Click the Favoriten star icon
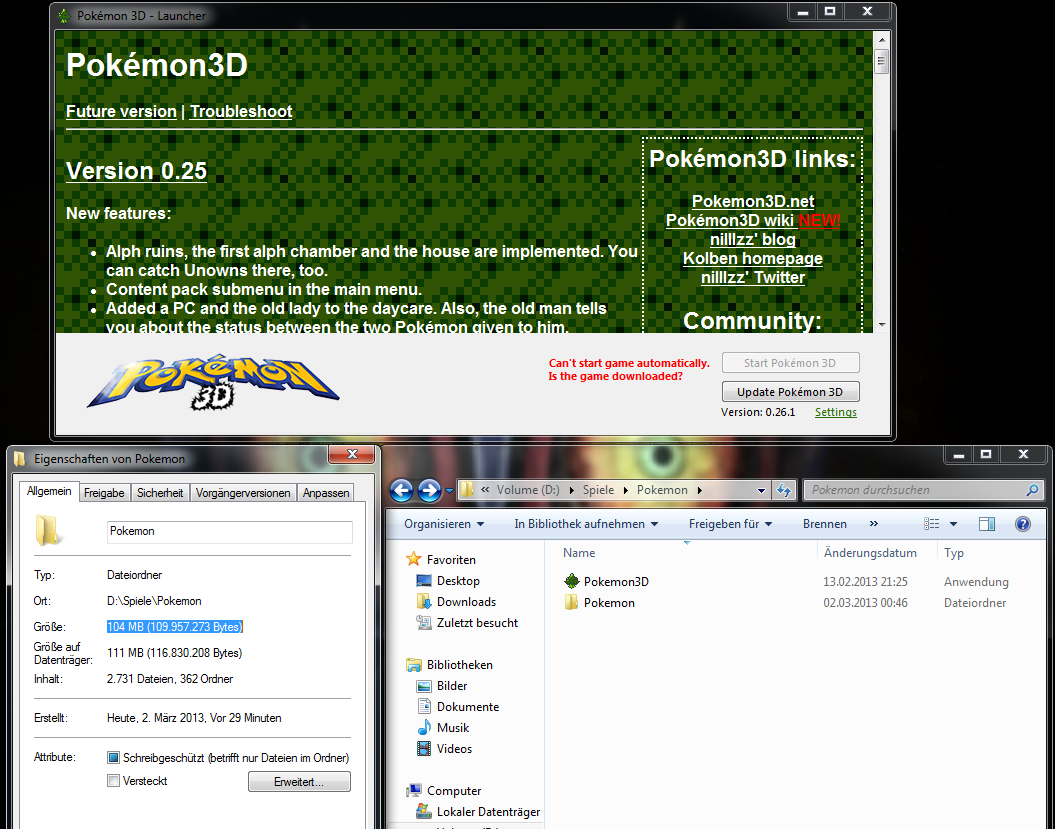Image resolution: width=1055 pixels, height=829 pixels. (x=414, y=559)
